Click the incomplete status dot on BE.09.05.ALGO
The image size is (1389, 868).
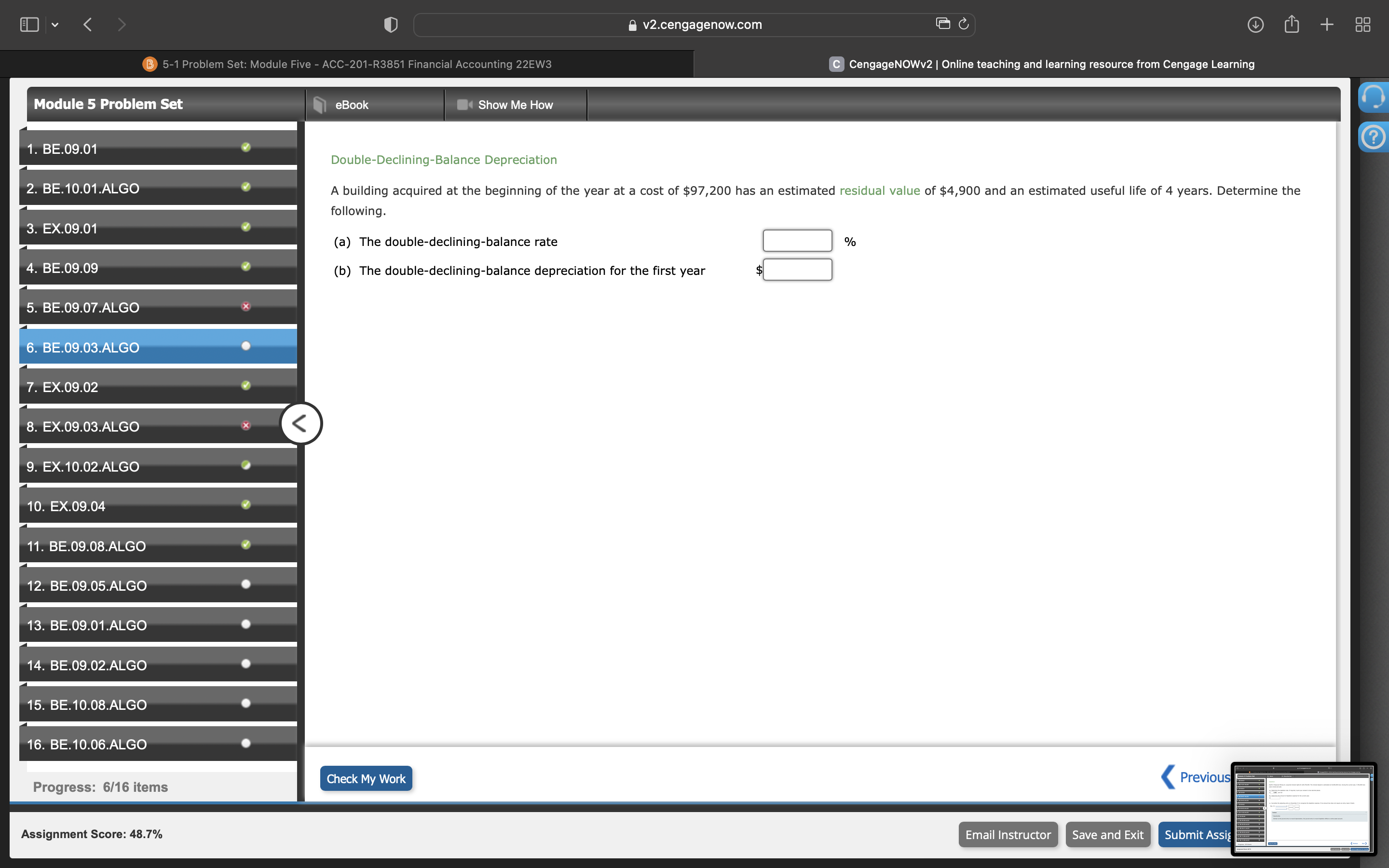tap(245, 584)
